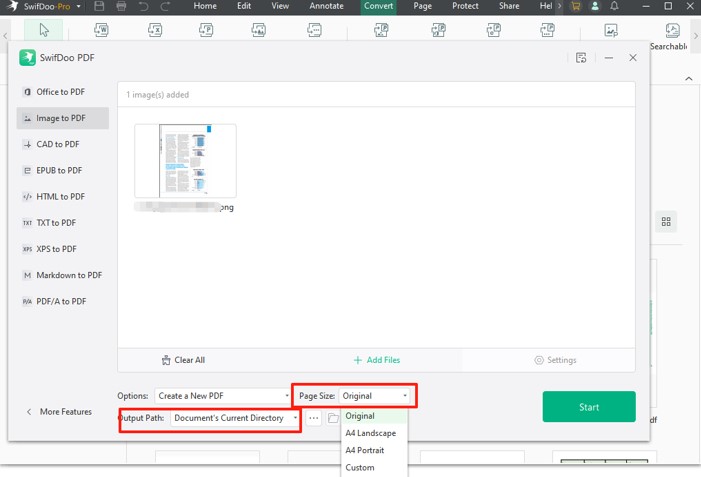
Task: Open the Options dropdown Create a New PDF
Action: [x=223, y=396]
